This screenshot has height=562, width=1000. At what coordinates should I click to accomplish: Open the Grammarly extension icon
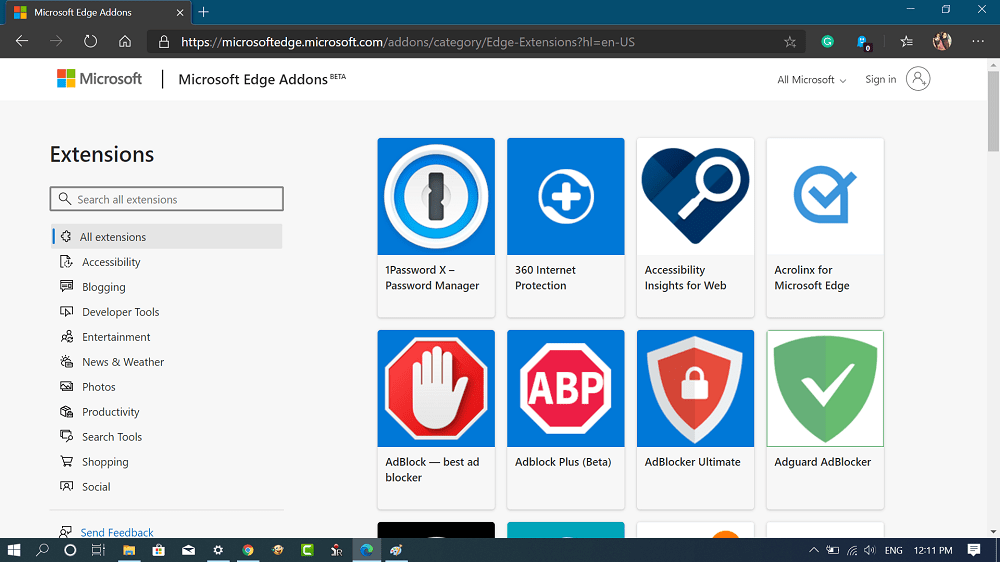pyautogui.click(x=827, y=41)
